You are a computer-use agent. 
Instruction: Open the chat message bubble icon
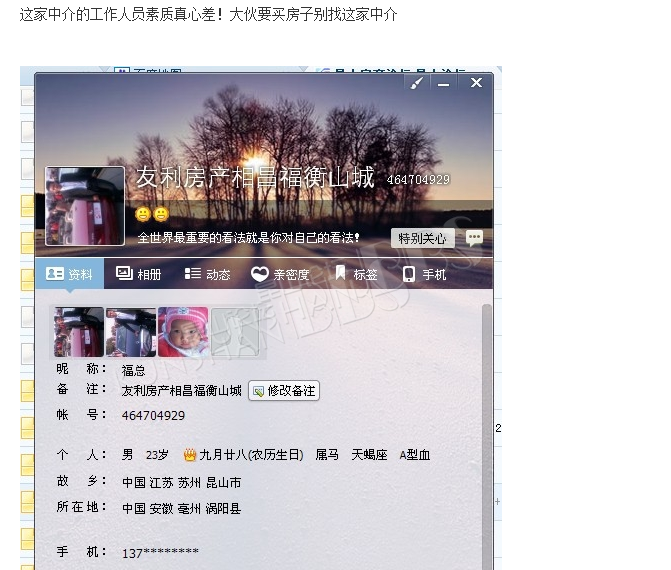pos(474,238)
